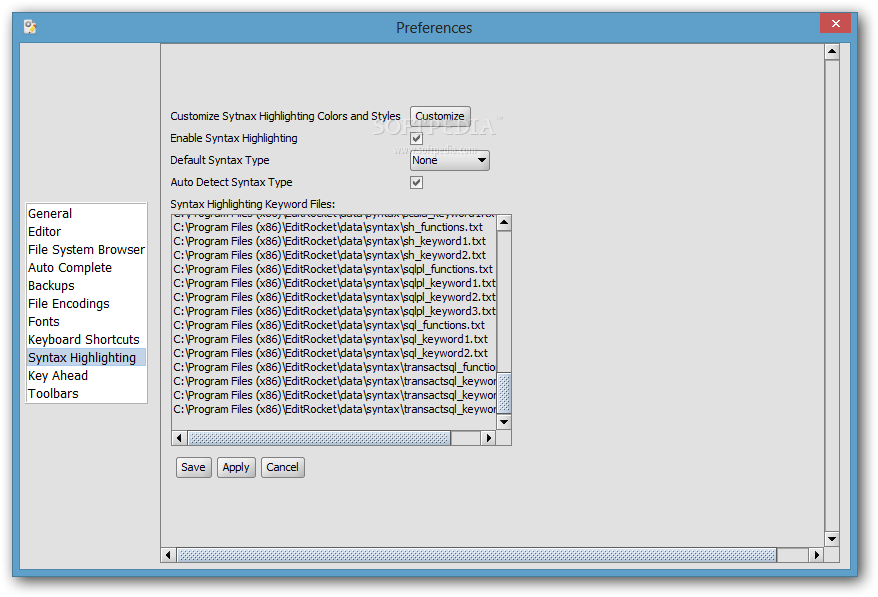
Task: Toggle Auto Detect Syntax Type checkbox
Action: [416, 182]
